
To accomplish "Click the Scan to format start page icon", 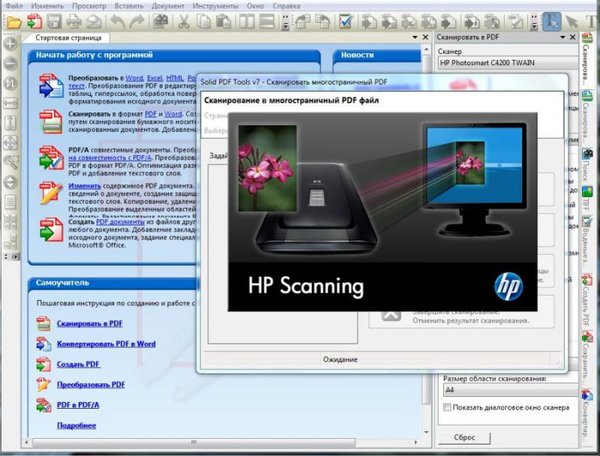I will (x=51, y=121).
